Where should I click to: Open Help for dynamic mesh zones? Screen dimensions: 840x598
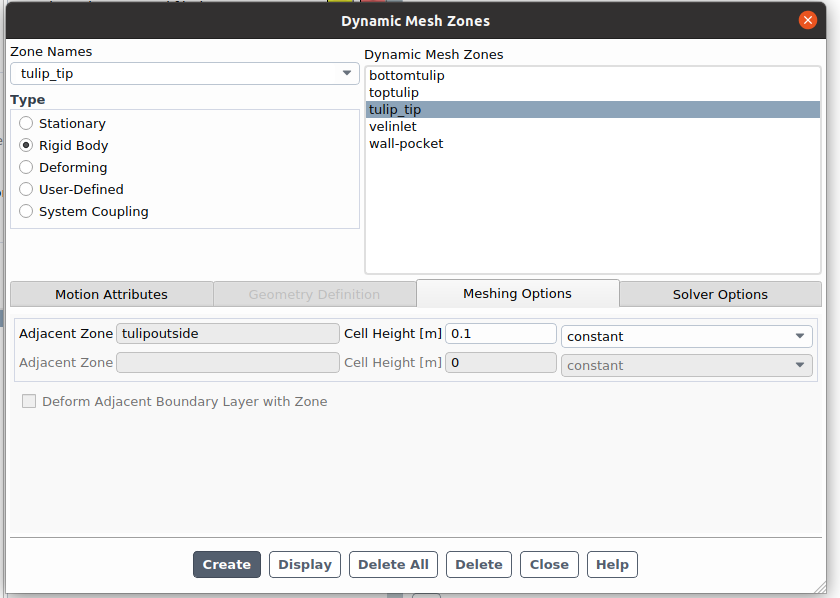click(612, 564)
